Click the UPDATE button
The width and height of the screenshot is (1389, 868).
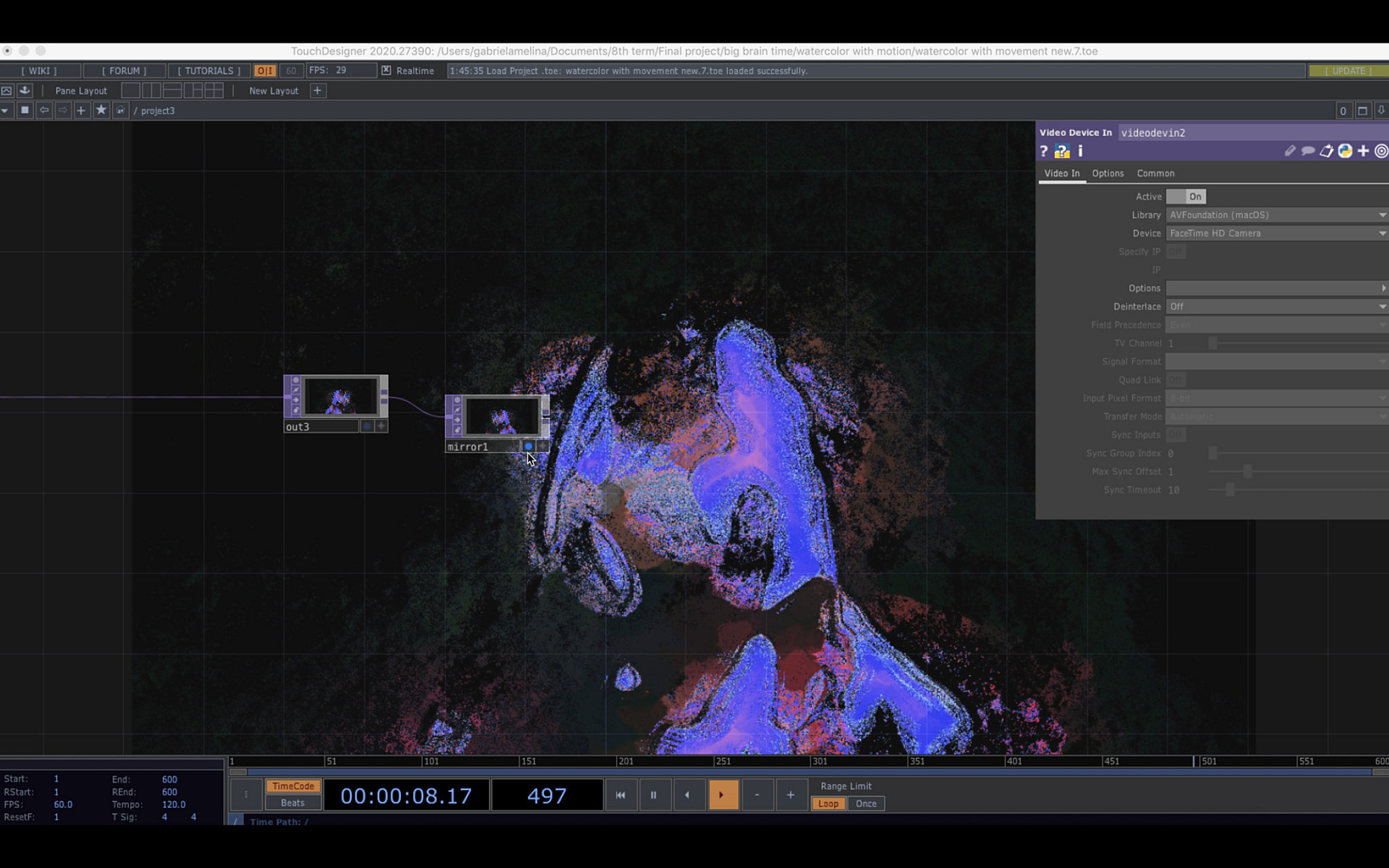tap(1348, 71)
